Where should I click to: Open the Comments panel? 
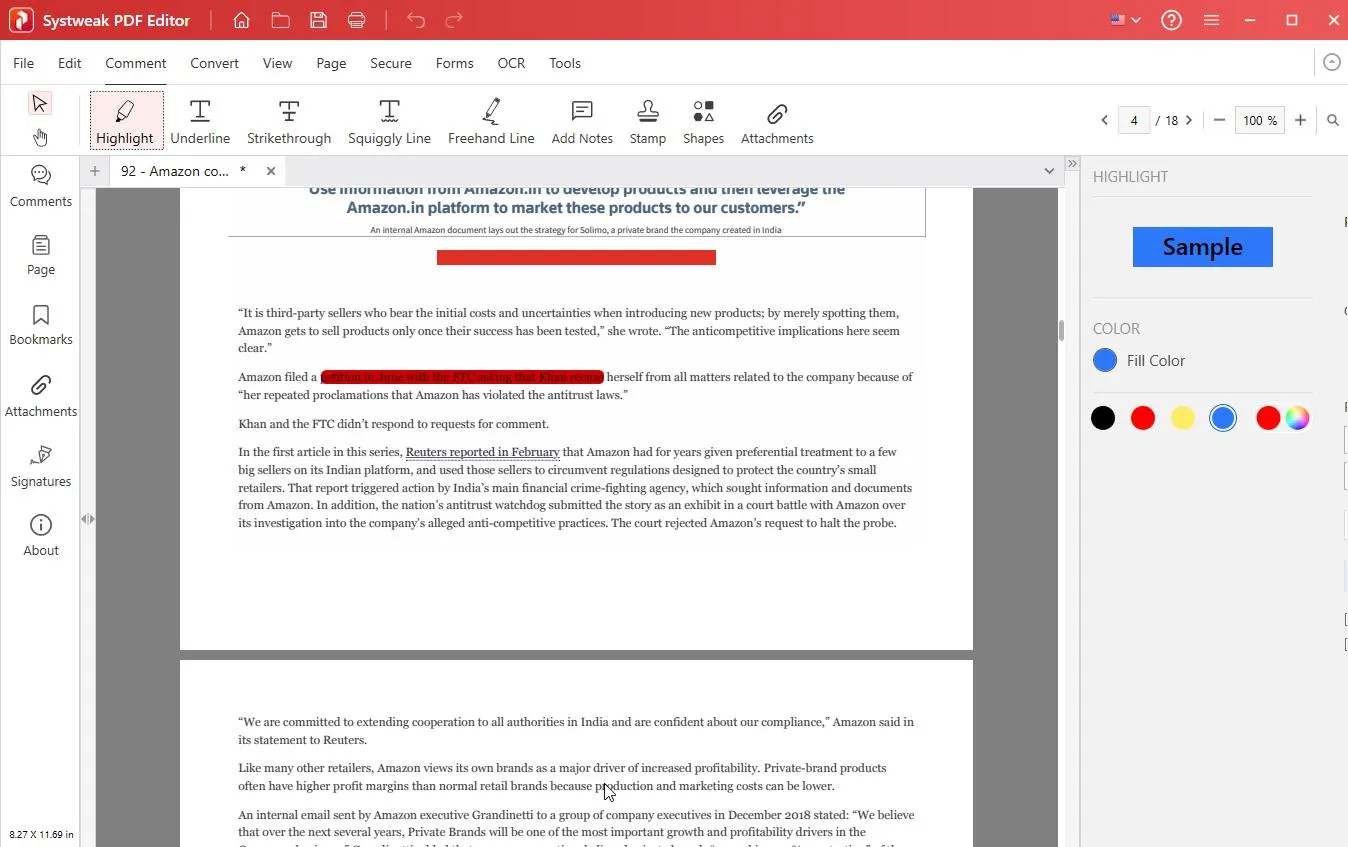[40, 185]
